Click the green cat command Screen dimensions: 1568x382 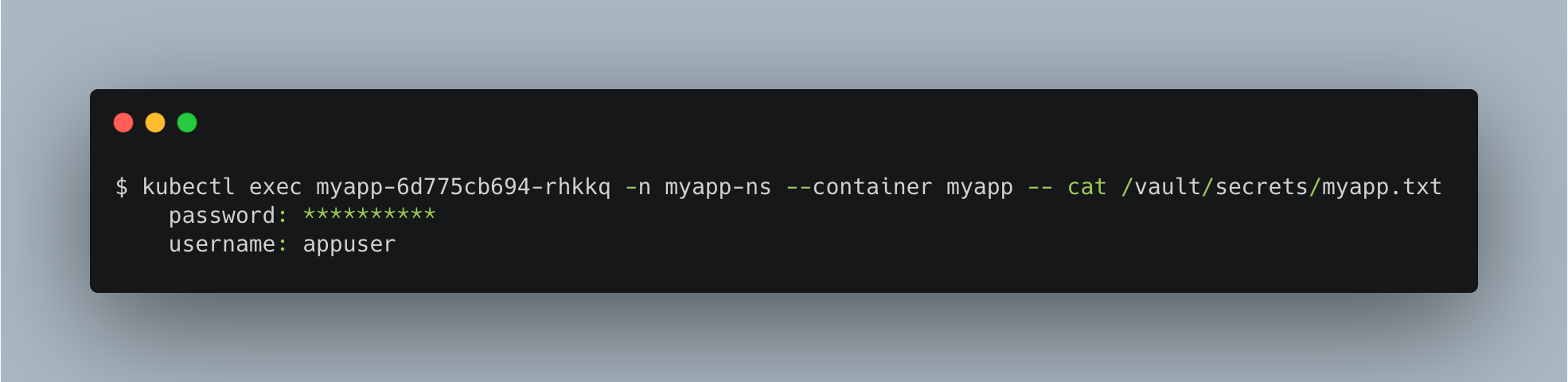point(1087,187)
